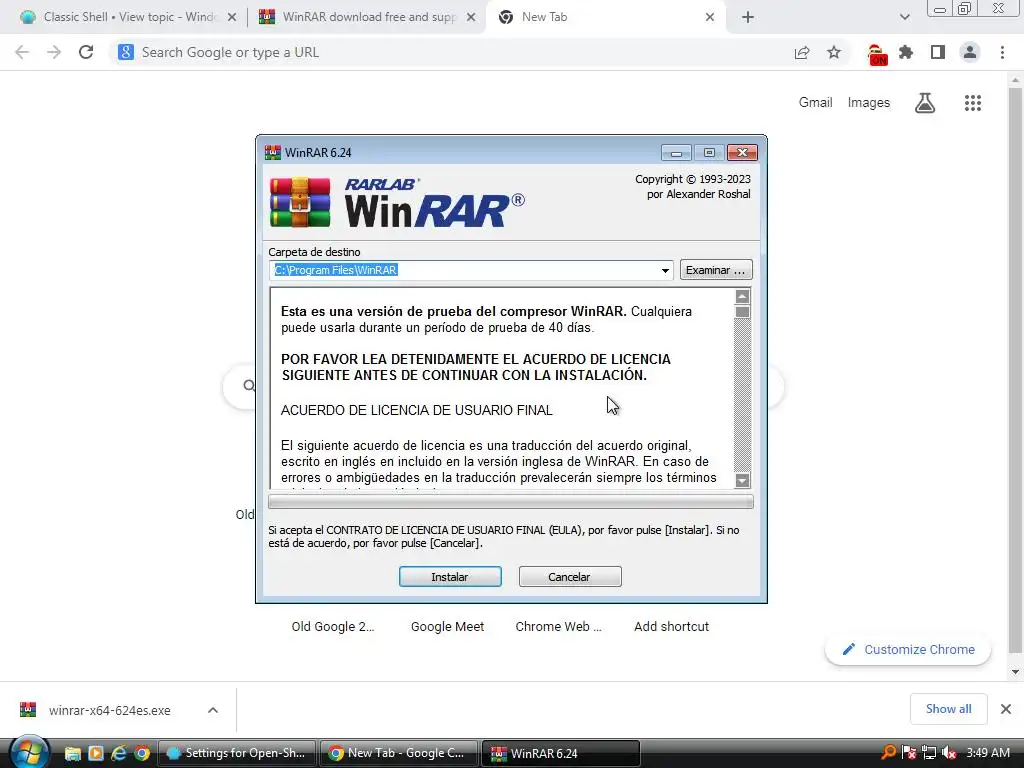Open the Chrome profile avatar icon
1024x768 pixels.
click(x=970, y=52)
